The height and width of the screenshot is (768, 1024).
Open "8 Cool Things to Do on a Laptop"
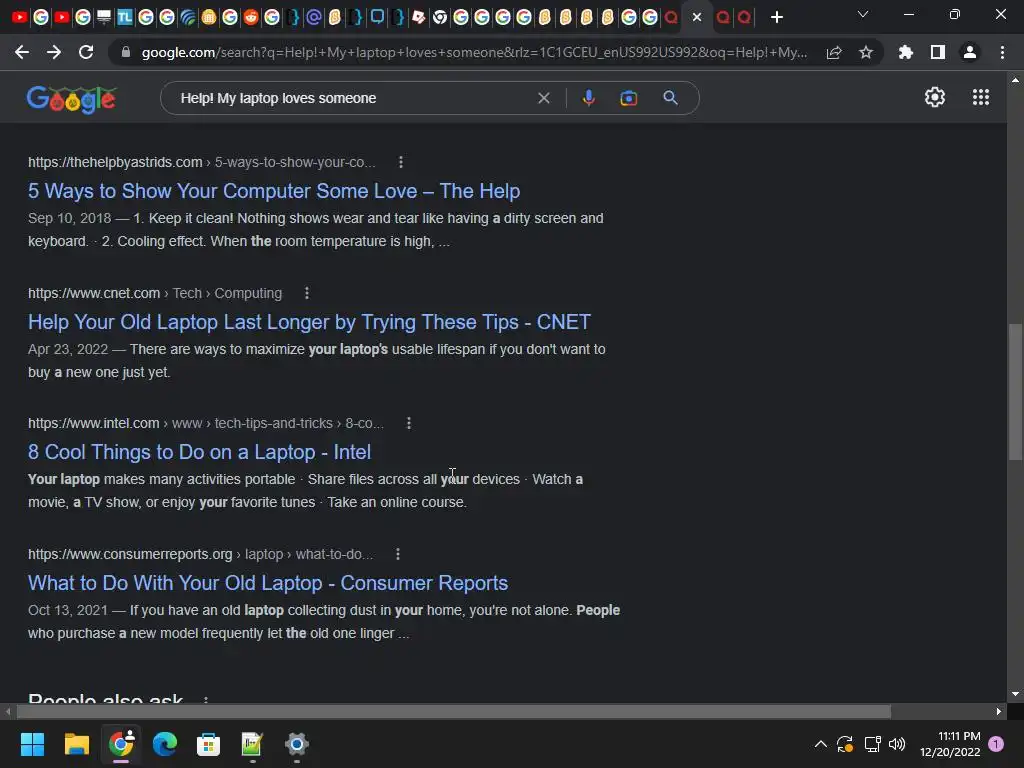[199, 452]
